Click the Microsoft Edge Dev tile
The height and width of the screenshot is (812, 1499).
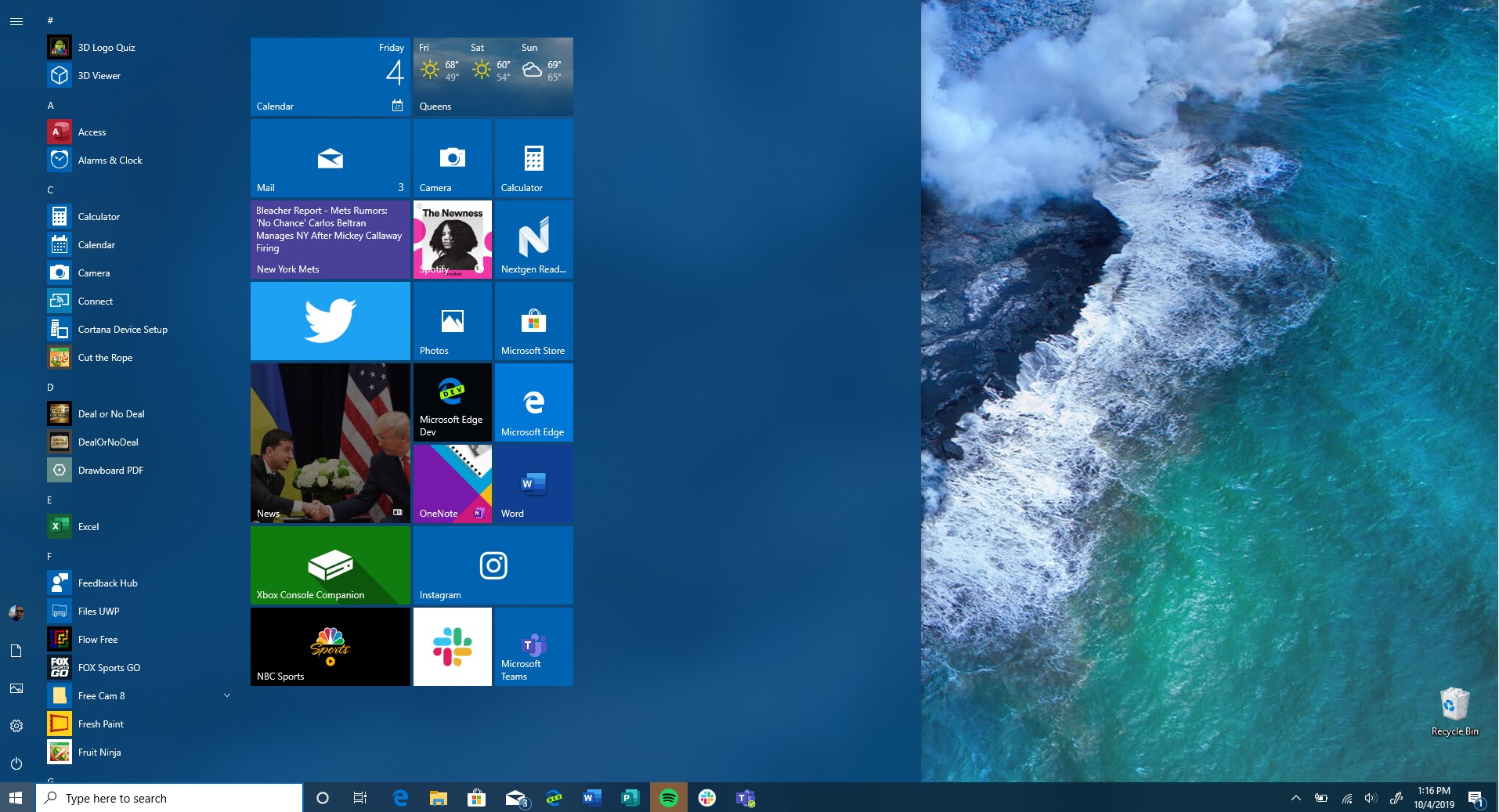click(452, 402)
